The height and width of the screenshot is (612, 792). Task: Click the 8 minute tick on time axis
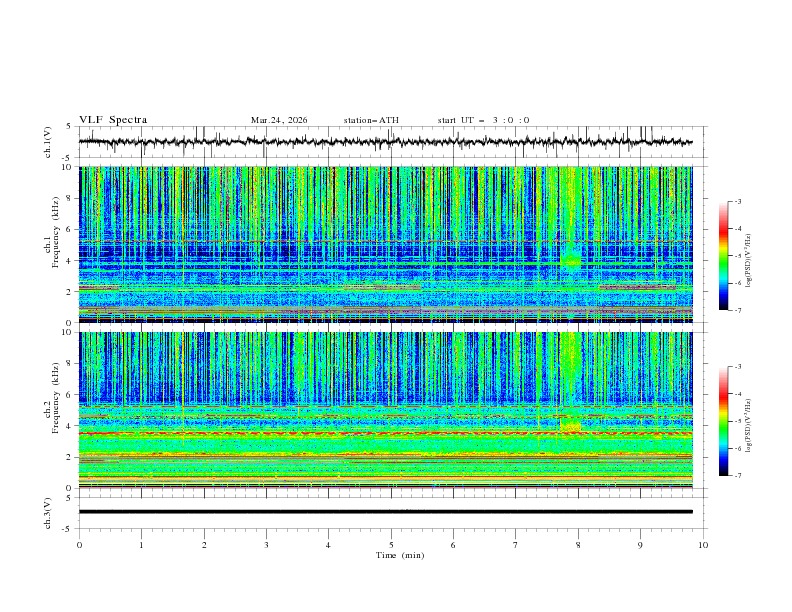tap(578, 545)
